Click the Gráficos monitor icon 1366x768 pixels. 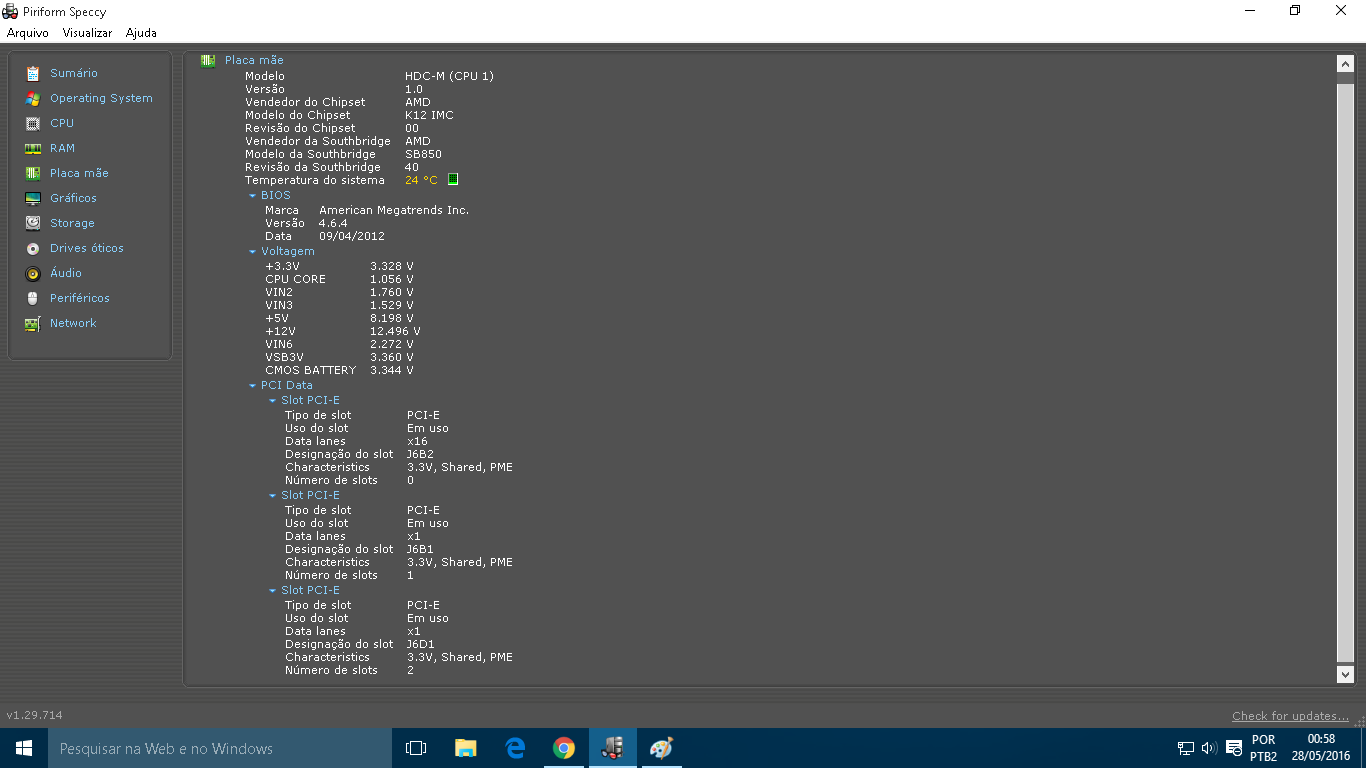point(33,198)
